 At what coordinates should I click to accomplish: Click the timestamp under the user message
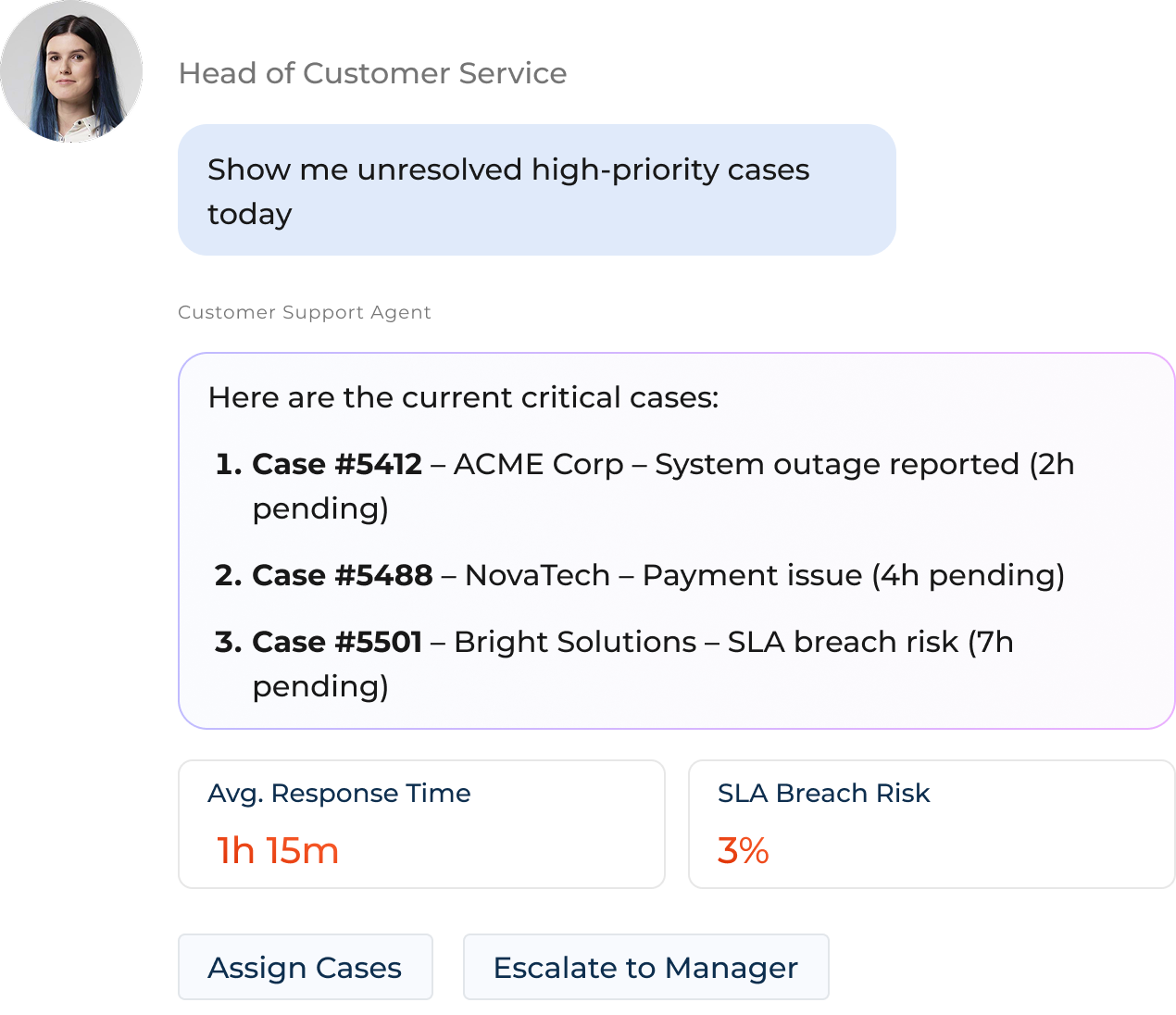click(301, 315)
